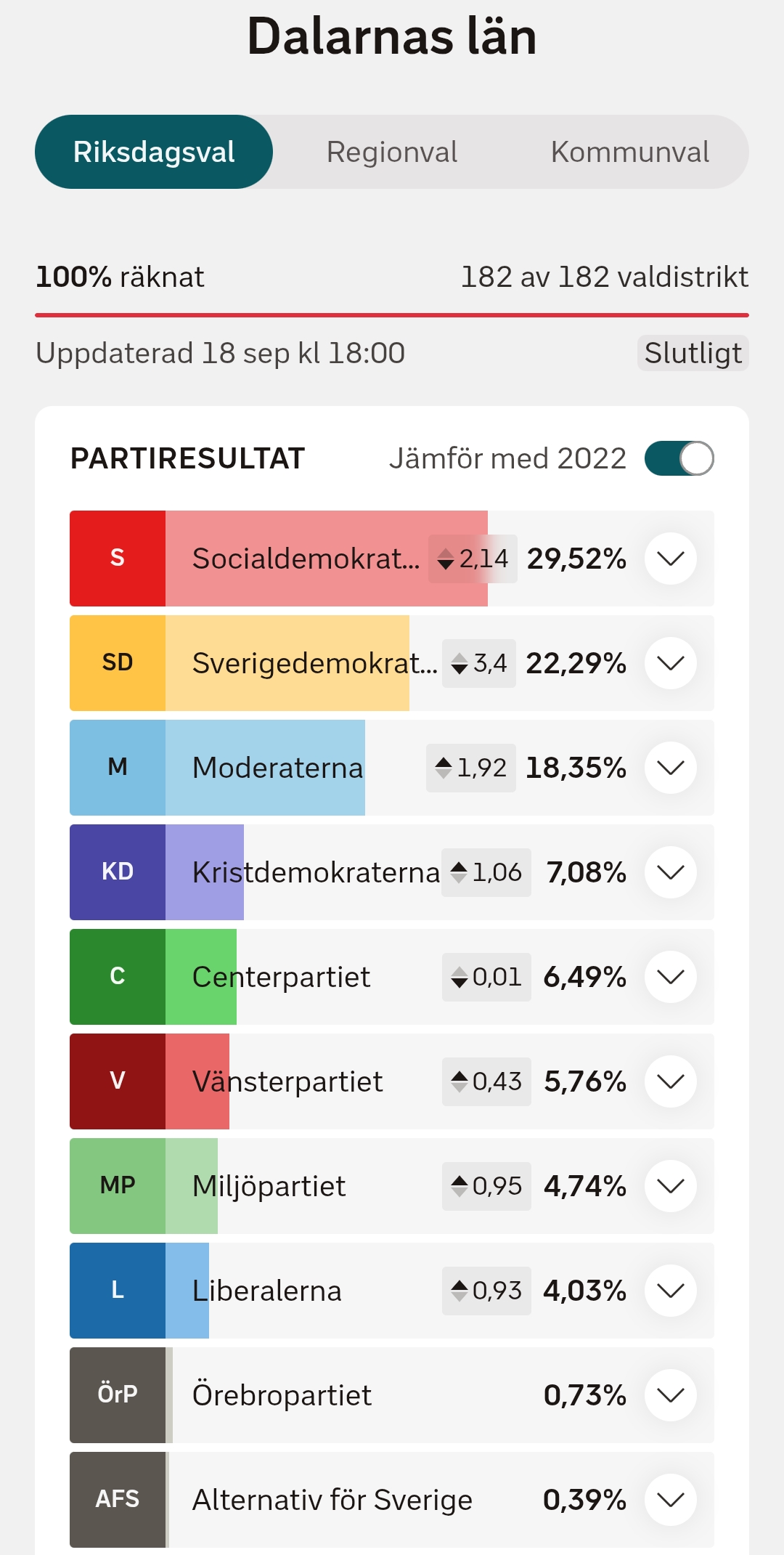Expand Alternativ för Sverige details
The width and height of the screenshot is (784, 1555).
pyautogui.click(x=671, y=1500)
